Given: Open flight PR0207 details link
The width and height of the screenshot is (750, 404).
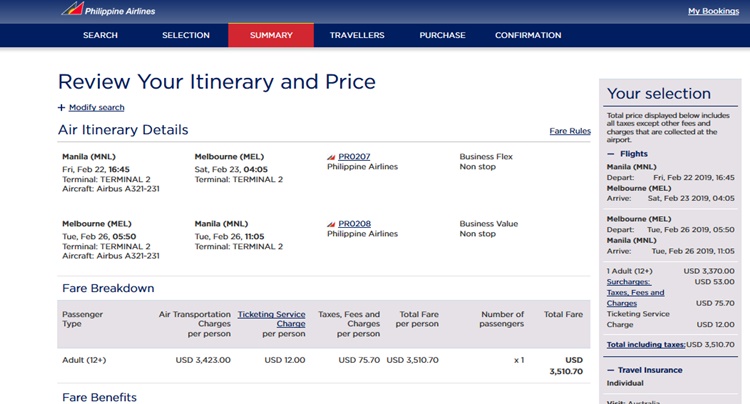Looking at the screenshot, I should 354,157.
